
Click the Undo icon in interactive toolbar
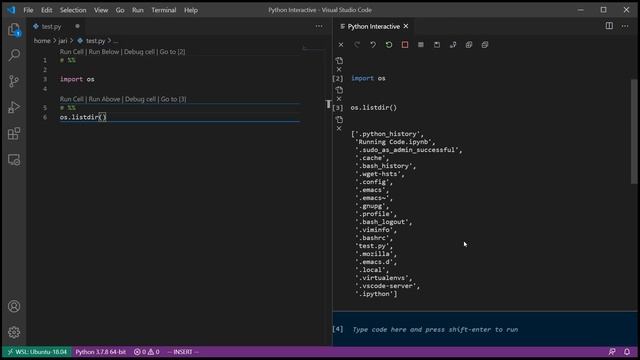[x=373, y=45]
